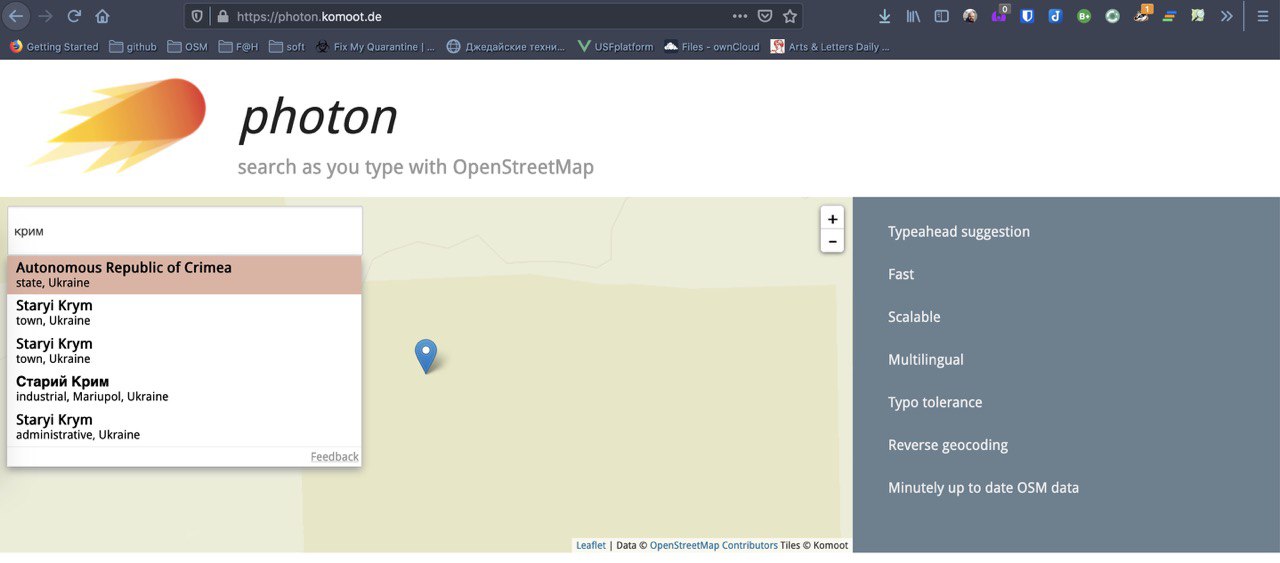Toggle the sidebar icon in toolbar
The height and width of the screenshot is (563, 1280).
941,16
